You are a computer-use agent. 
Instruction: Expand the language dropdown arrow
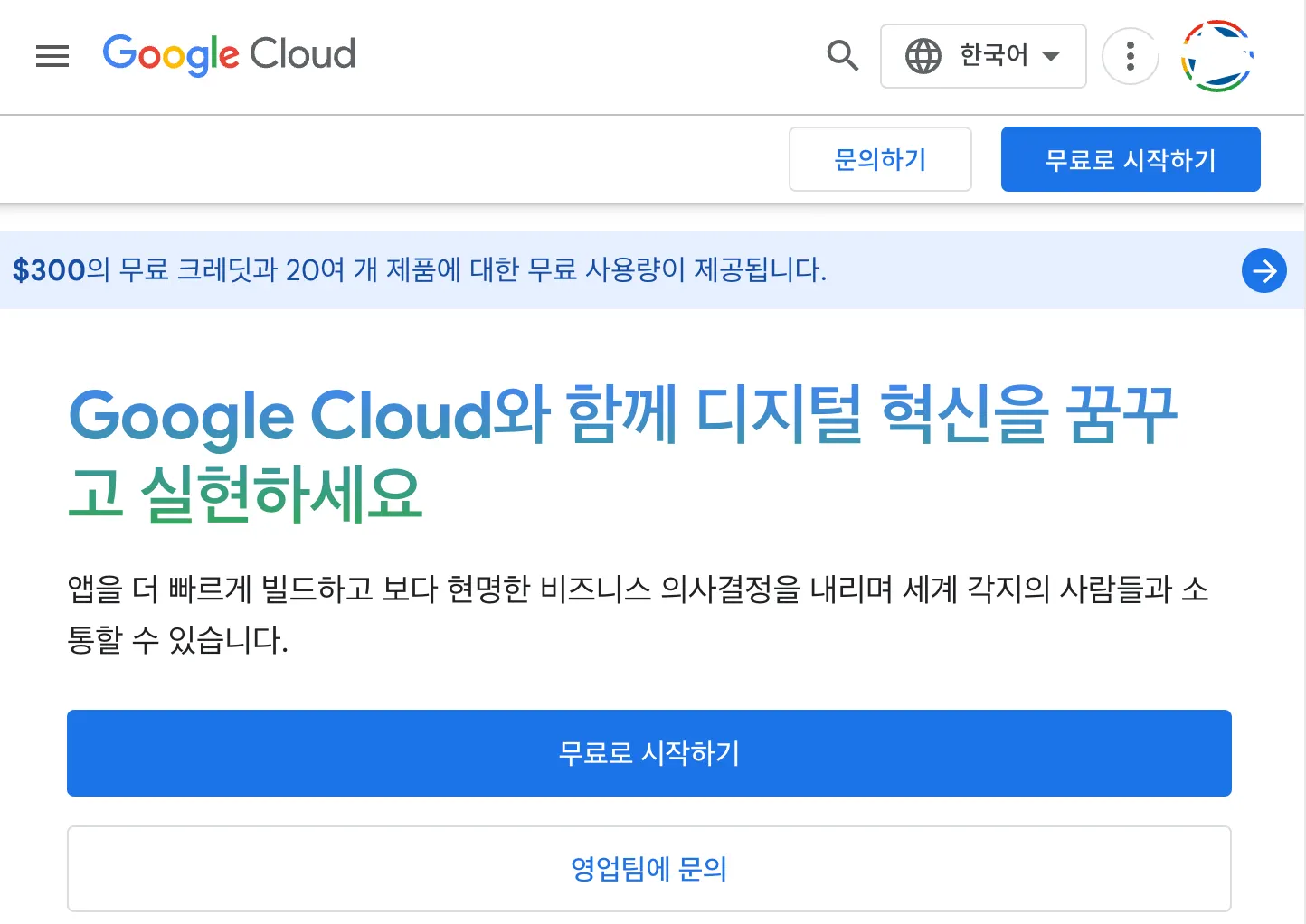[x=1051, y=56]
